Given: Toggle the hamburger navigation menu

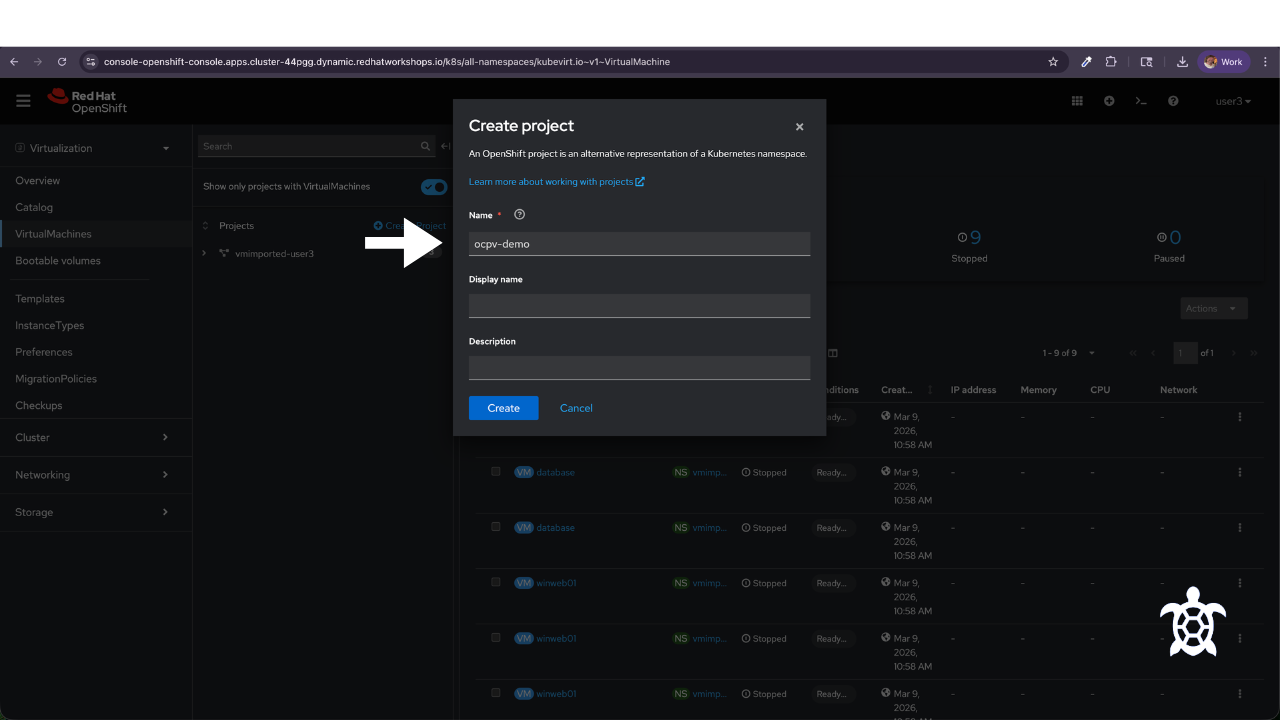Looking at the screenshot, I should [23, 101].
